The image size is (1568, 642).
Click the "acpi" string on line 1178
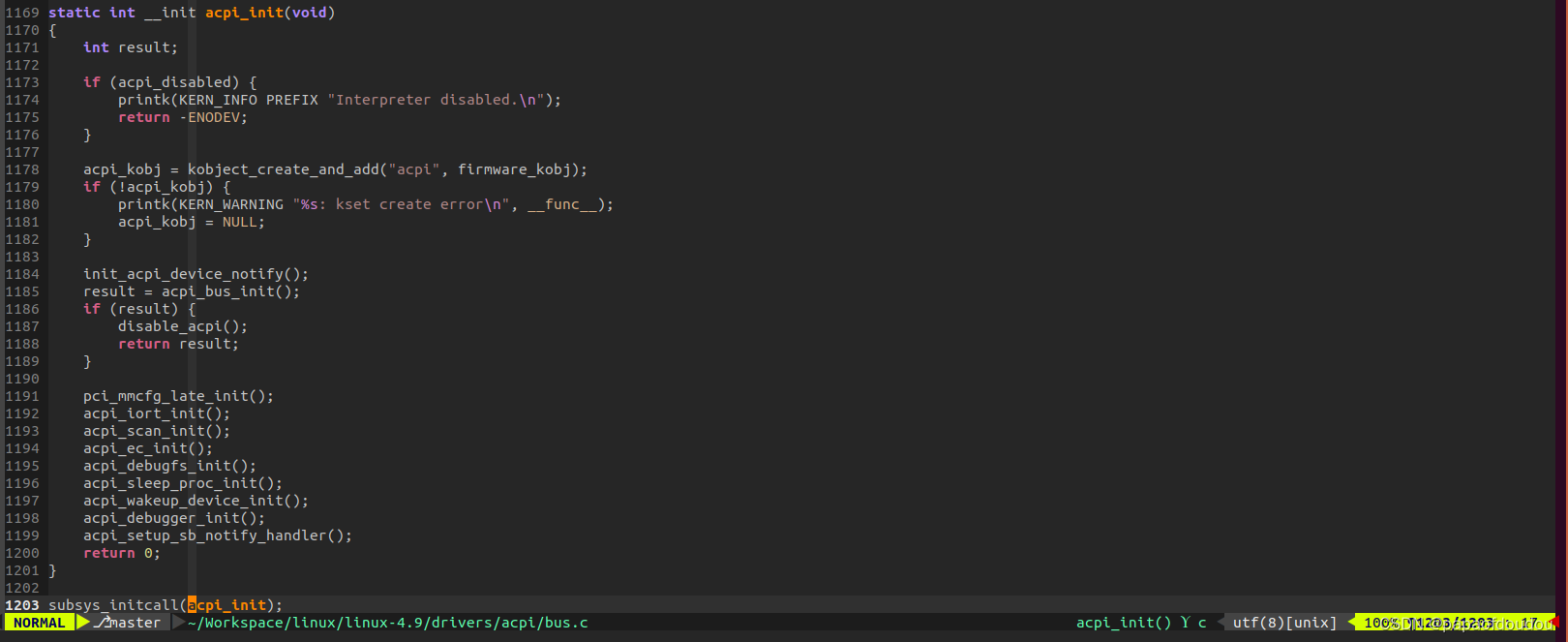(x=414, y=169)
